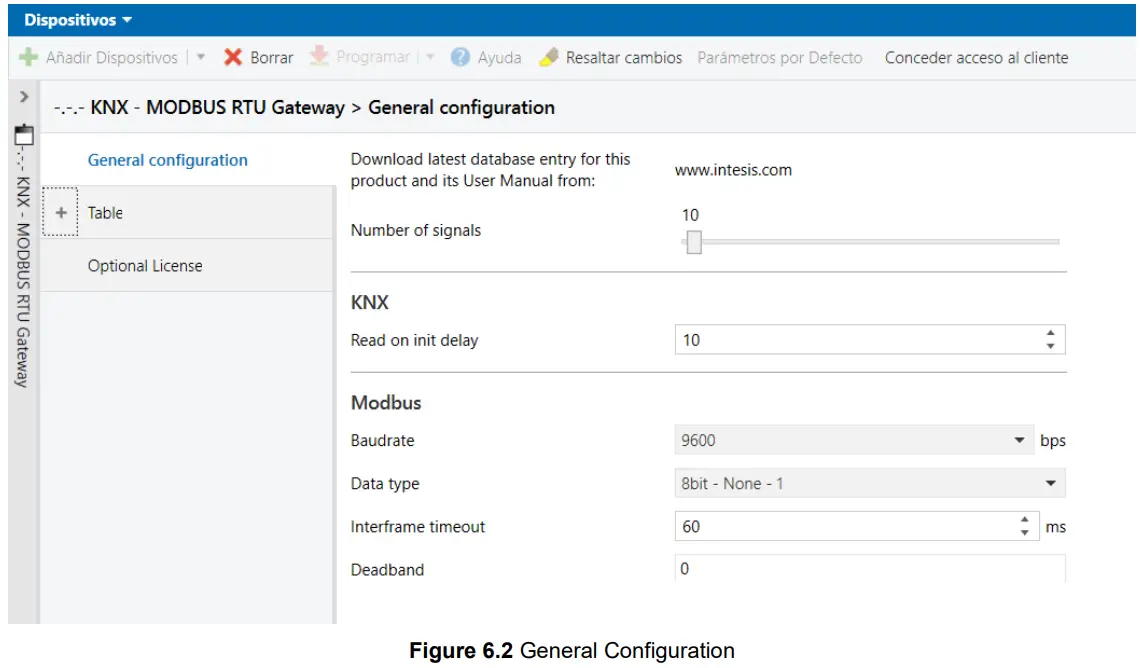Expand the Añadir Dispositivos dropdown arrow
This screenshot has width=1140, height=668.
pos(198,57)
